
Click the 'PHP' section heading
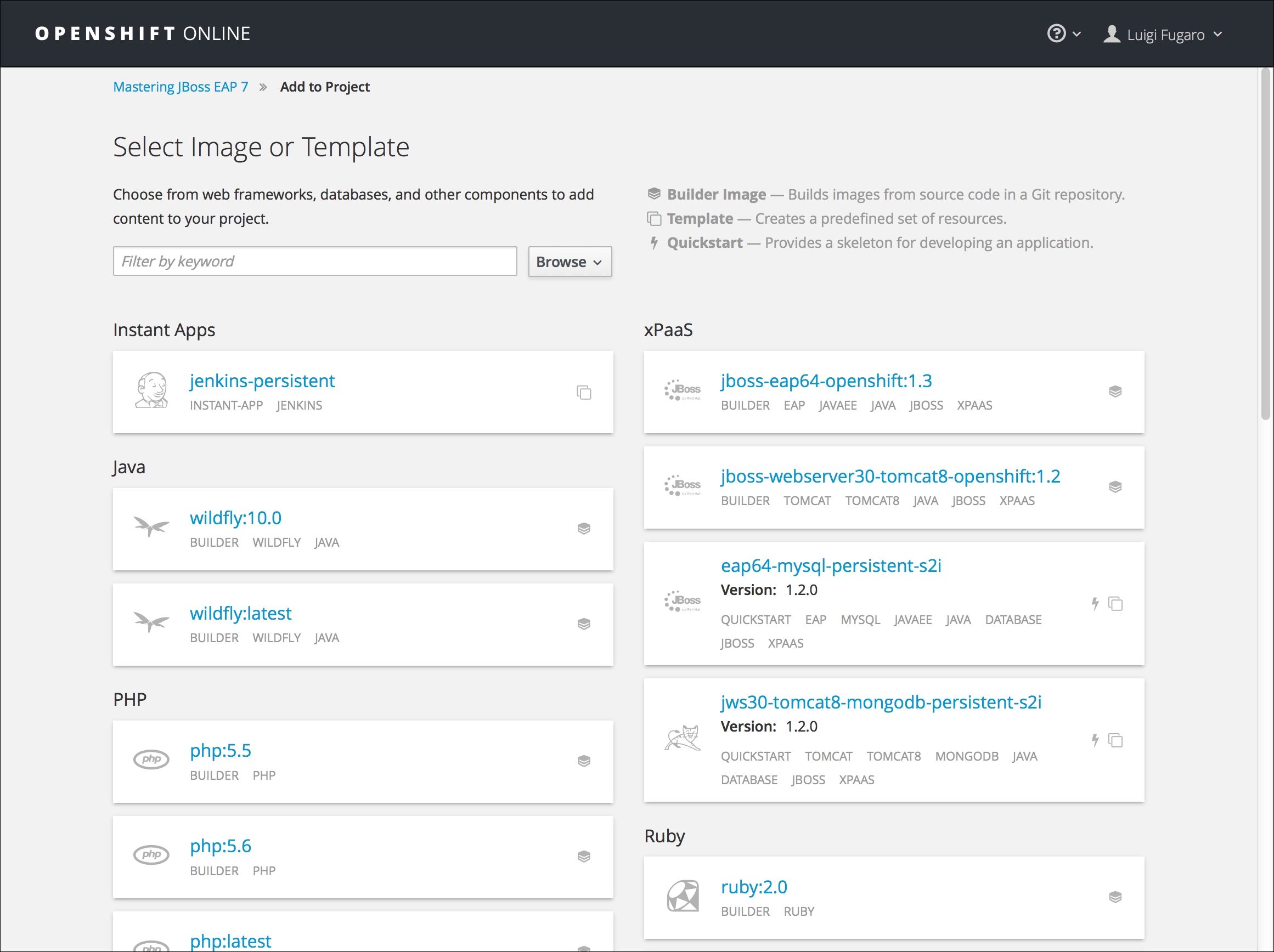tap(129, 700)
